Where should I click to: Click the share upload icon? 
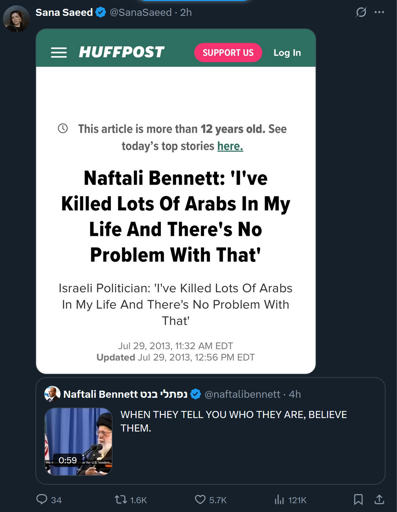[x=379, y=499]
